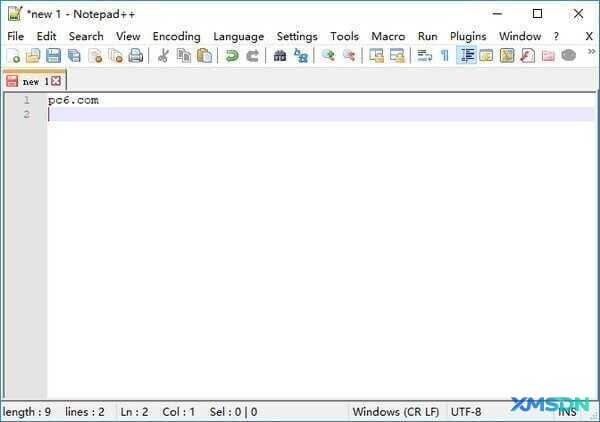Print the document using the printer icon

tap(135, 56)
